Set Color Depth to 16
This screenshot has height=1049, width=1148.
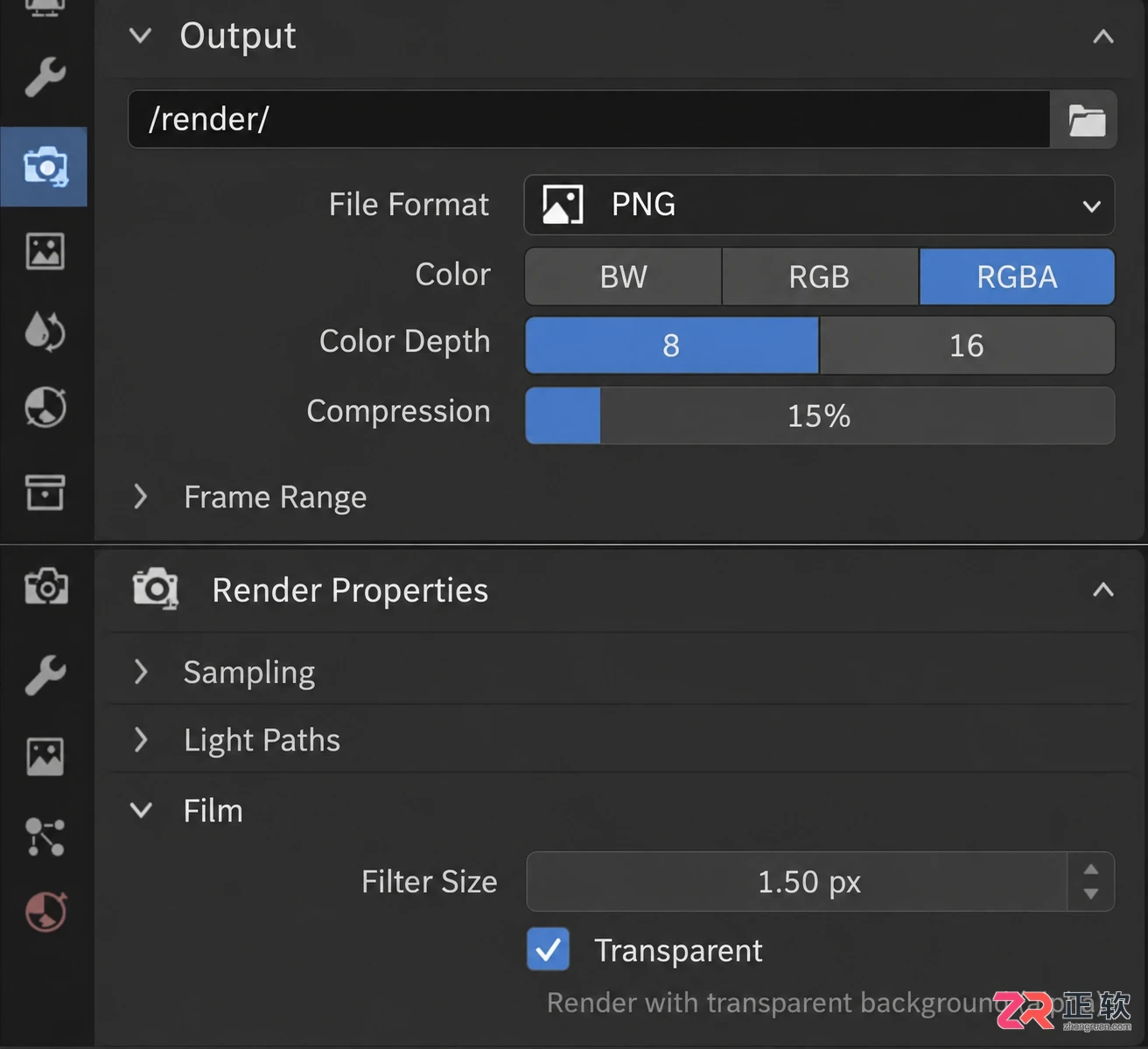click(967, 346)
